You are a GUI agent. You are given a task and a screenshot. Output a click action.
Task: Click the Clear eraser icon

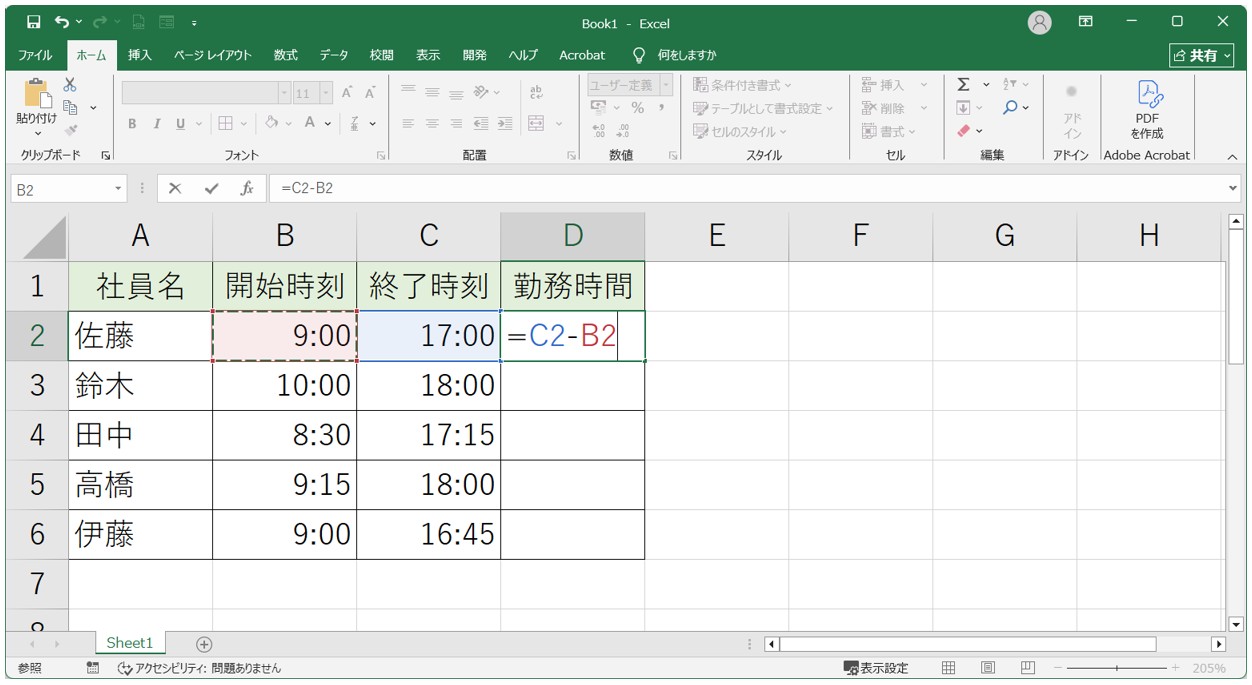click(x=963, y=130)
